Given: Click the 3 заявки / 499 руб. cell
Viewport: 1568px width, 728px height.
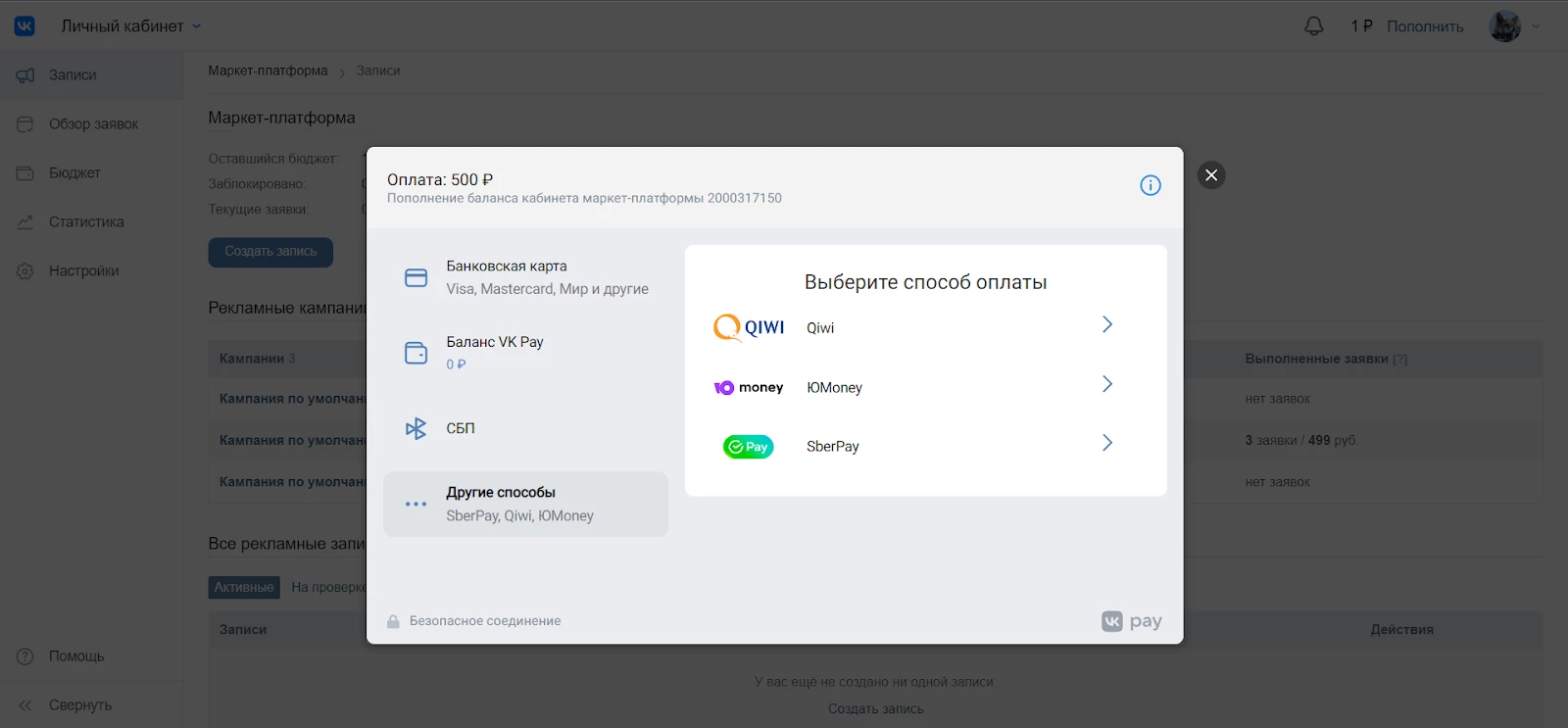Looking at the screenshot, I should pos(1301,440).
